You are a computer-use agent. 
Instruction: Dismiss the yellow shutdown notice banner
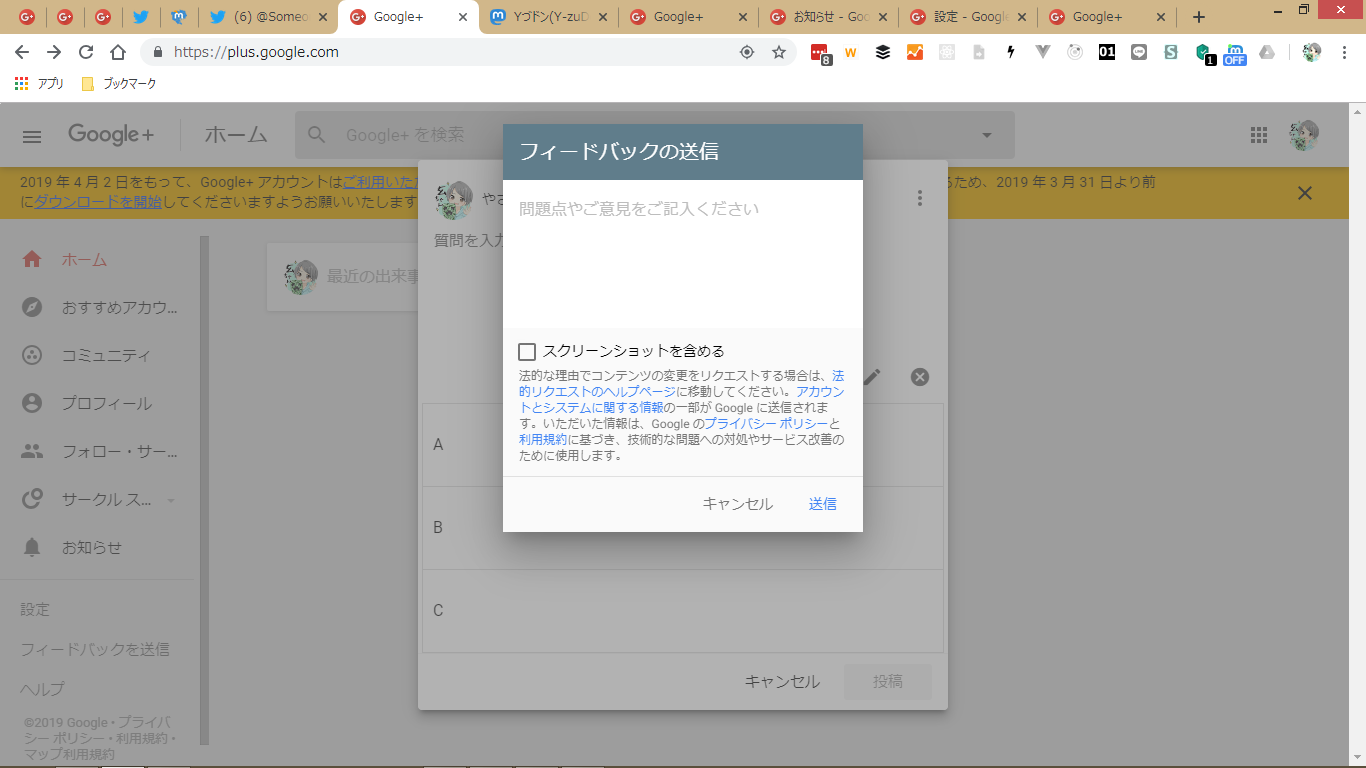[1304, 193]
